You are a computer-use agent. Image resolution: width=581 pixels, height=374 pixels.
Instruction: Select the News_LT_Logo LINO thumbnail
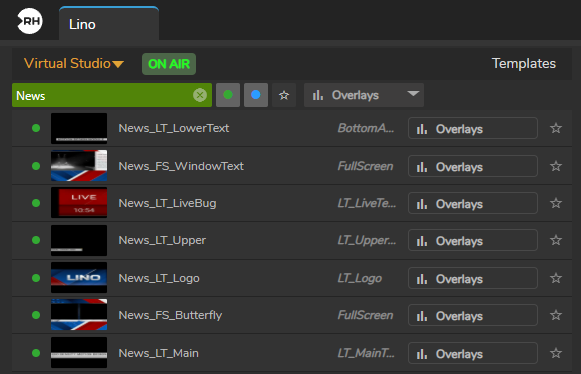click(79, 278)
